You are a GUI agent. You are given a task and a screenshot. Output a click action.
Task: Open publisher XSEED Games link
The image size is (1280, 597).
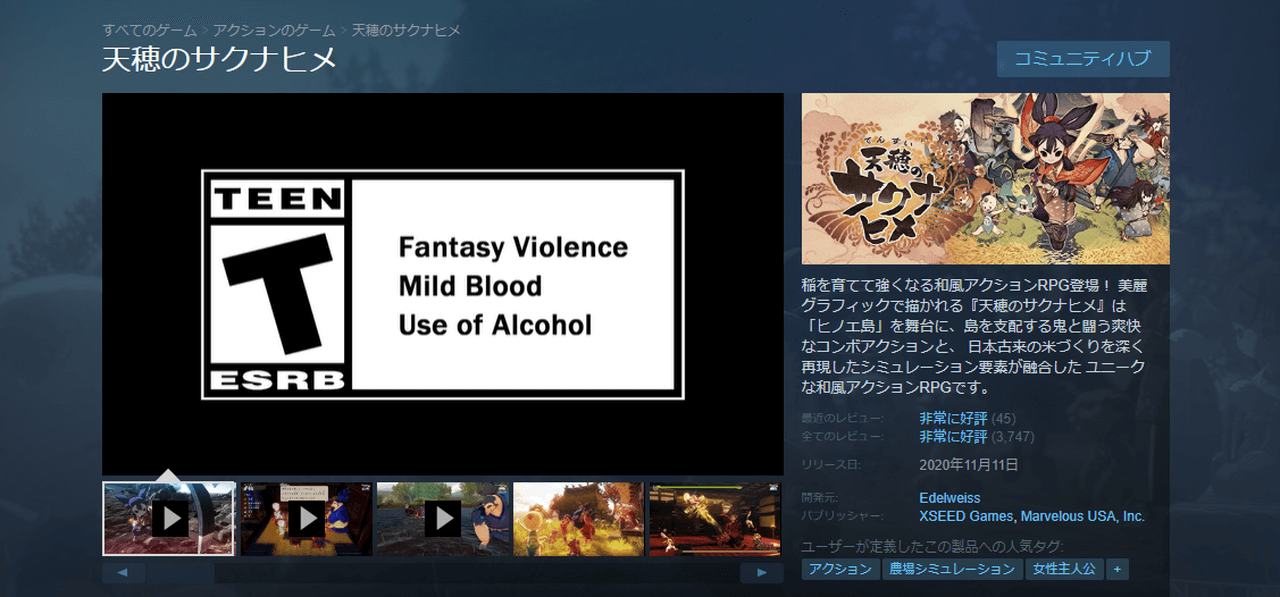966,517
